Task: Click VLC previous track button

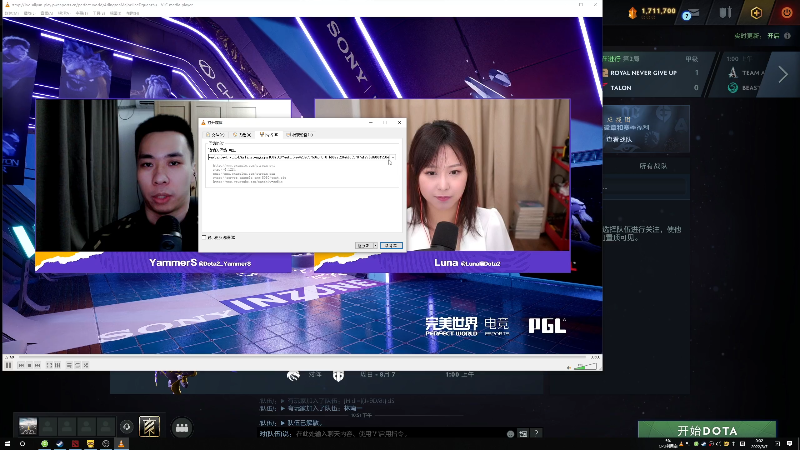Action: pos(21,365)
